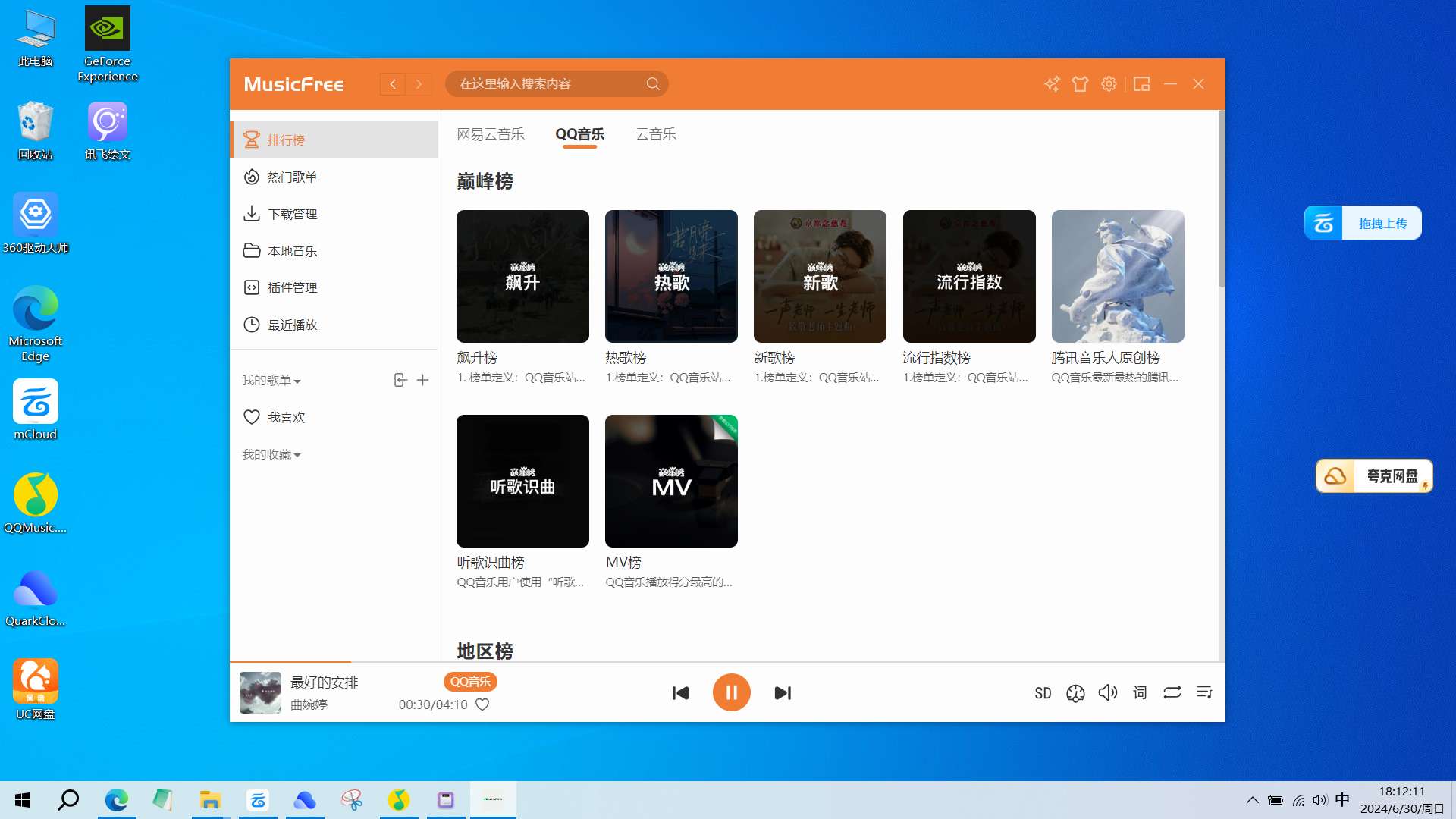The image size is (1456, 819).
Task: Open the SD quality selector
Action: pyautogui.click(x=1043, y=693)
